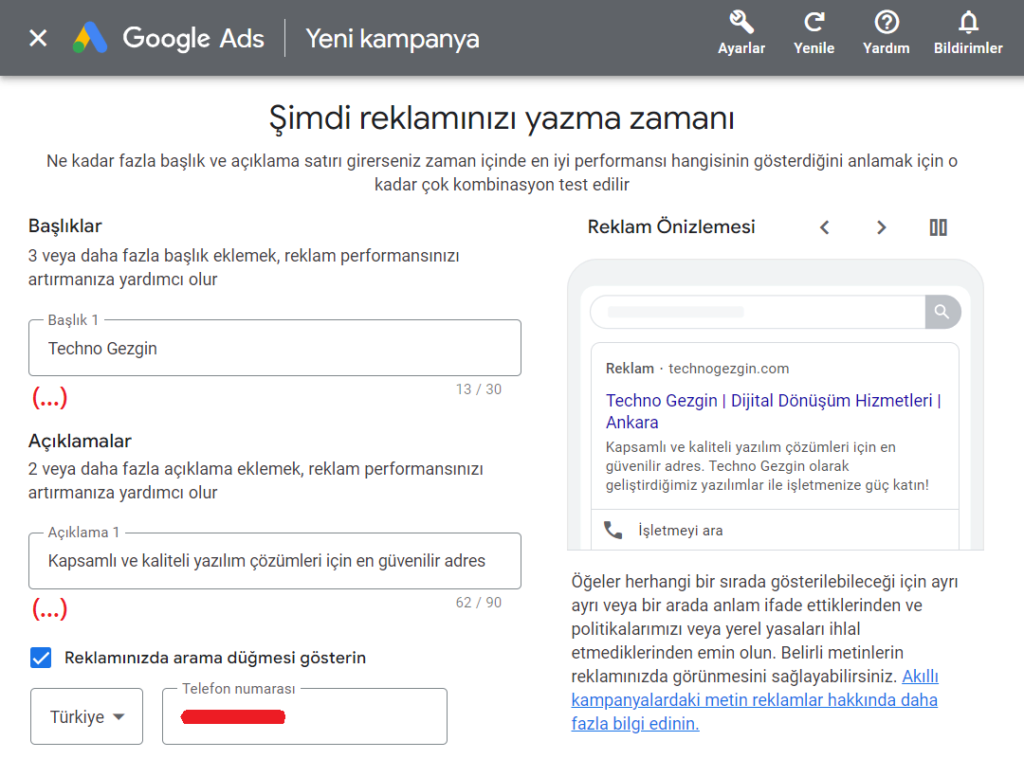Click the page heading Şimdi reklamınızı yazma zamanı

(x=502, y=118)
